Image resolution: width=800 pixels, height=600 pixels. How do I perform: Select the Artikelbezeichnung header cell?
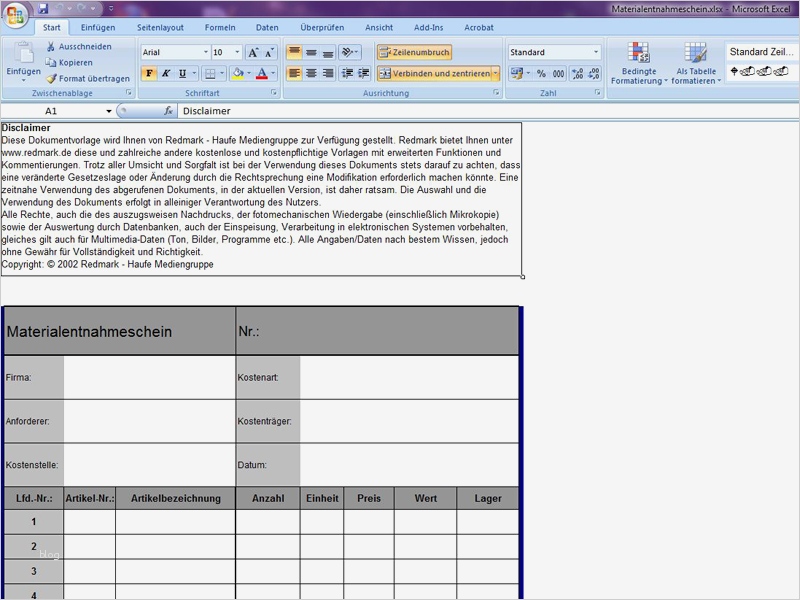(x=176, y=498)
